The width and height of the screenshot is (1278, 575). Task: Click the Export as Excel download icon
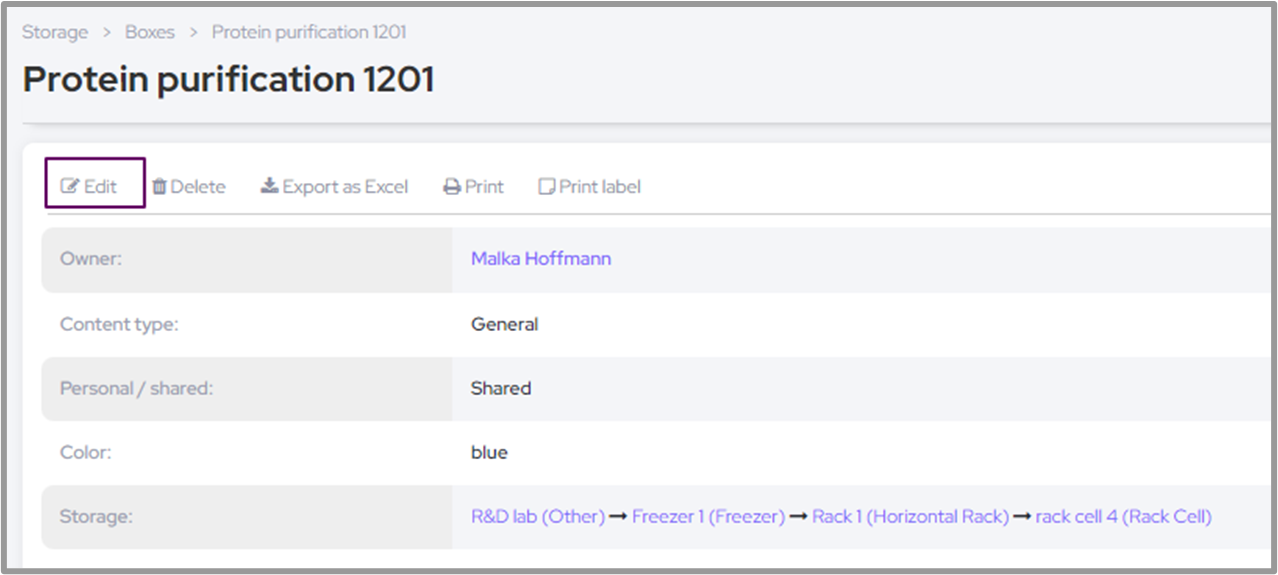click(x=269, y=186)
